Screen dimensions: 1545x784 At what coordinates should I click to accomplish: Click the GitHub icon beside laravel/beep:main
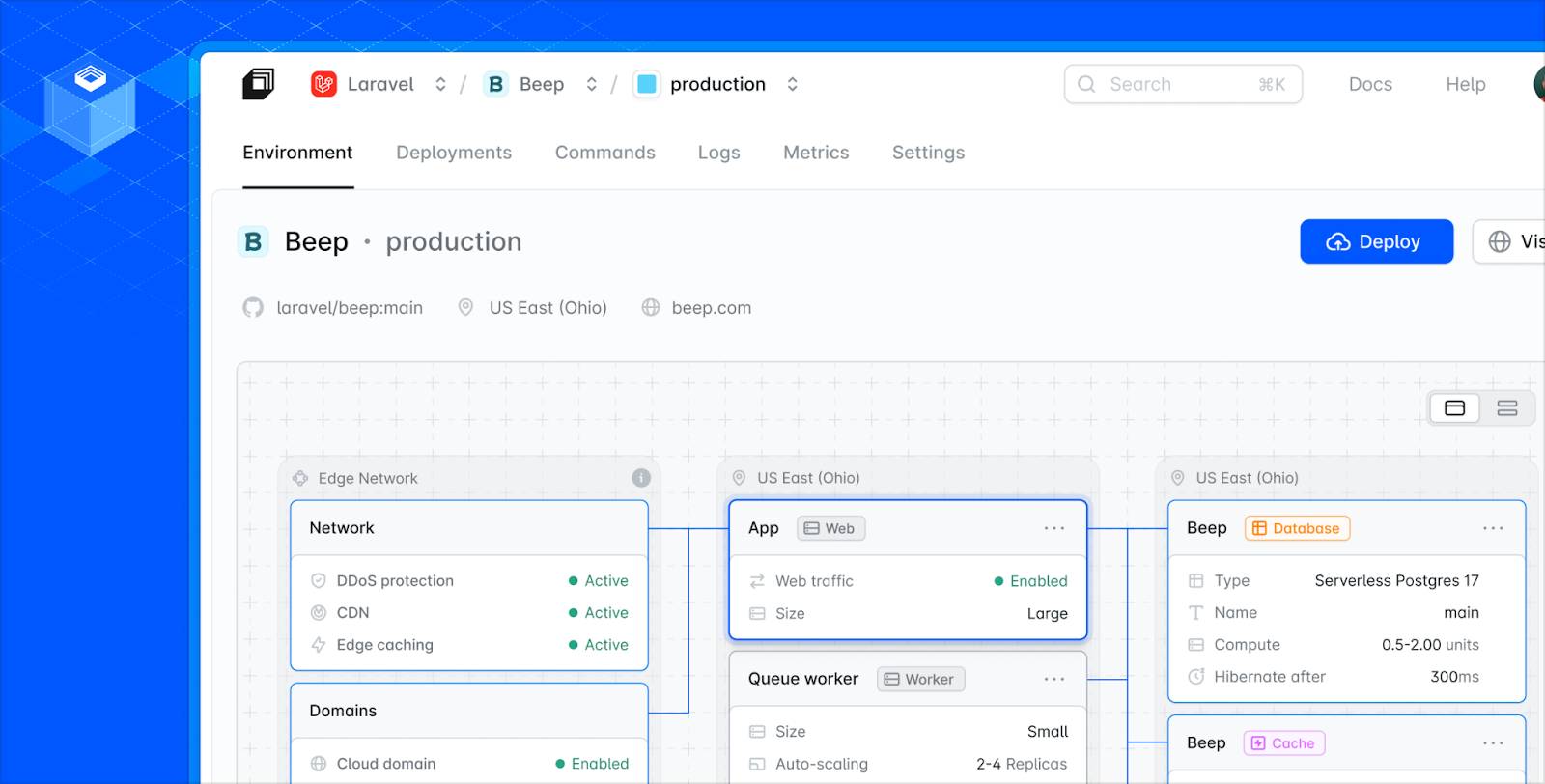coord(253,308)
